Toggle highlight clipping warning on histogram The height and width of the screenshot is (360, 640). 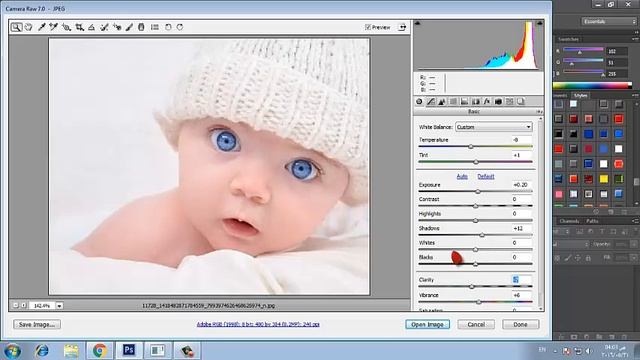pyautogui.click(x=540, y=23)
